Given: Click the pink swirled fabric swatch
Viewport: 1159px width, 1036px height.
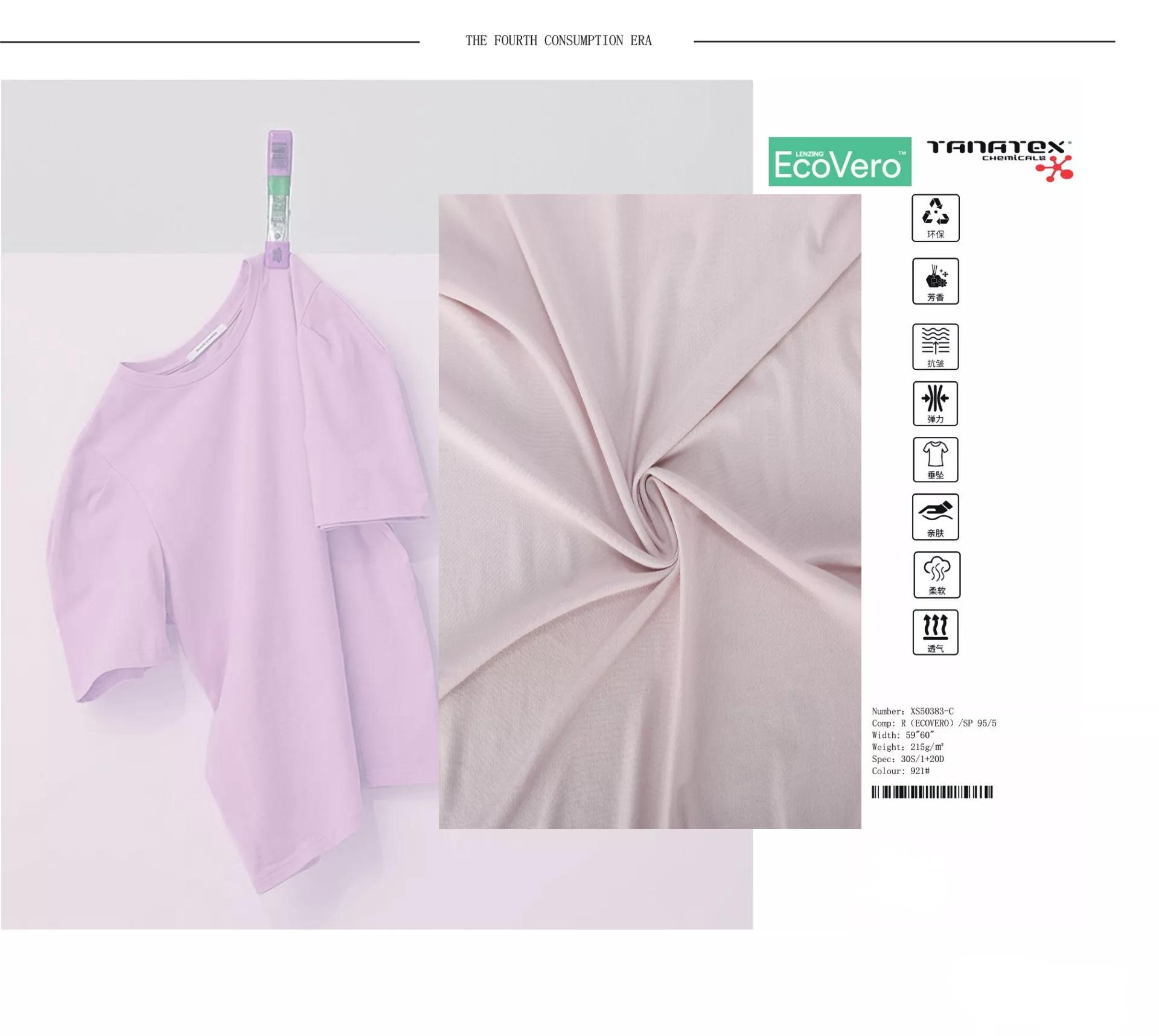Looking at the screenshot, I should (x=650, y=510).
